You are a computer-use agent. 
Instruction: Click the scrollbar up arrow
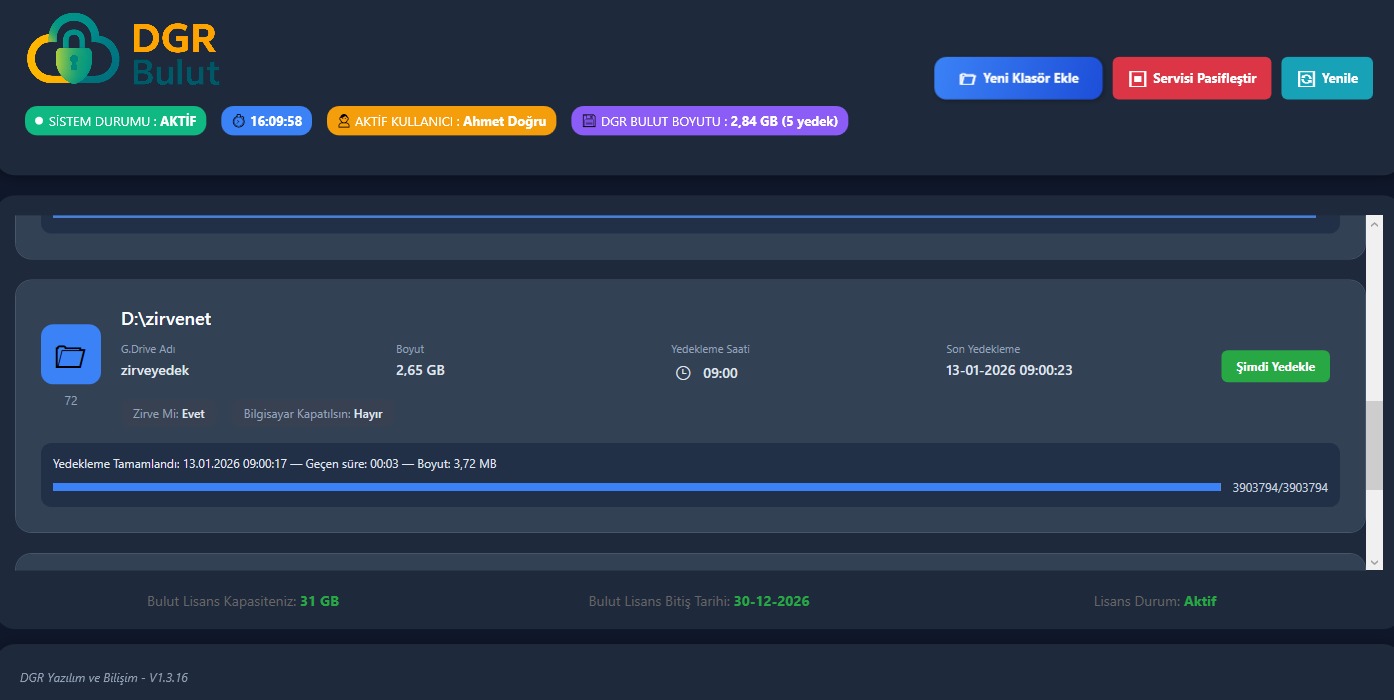(1374, 223)
